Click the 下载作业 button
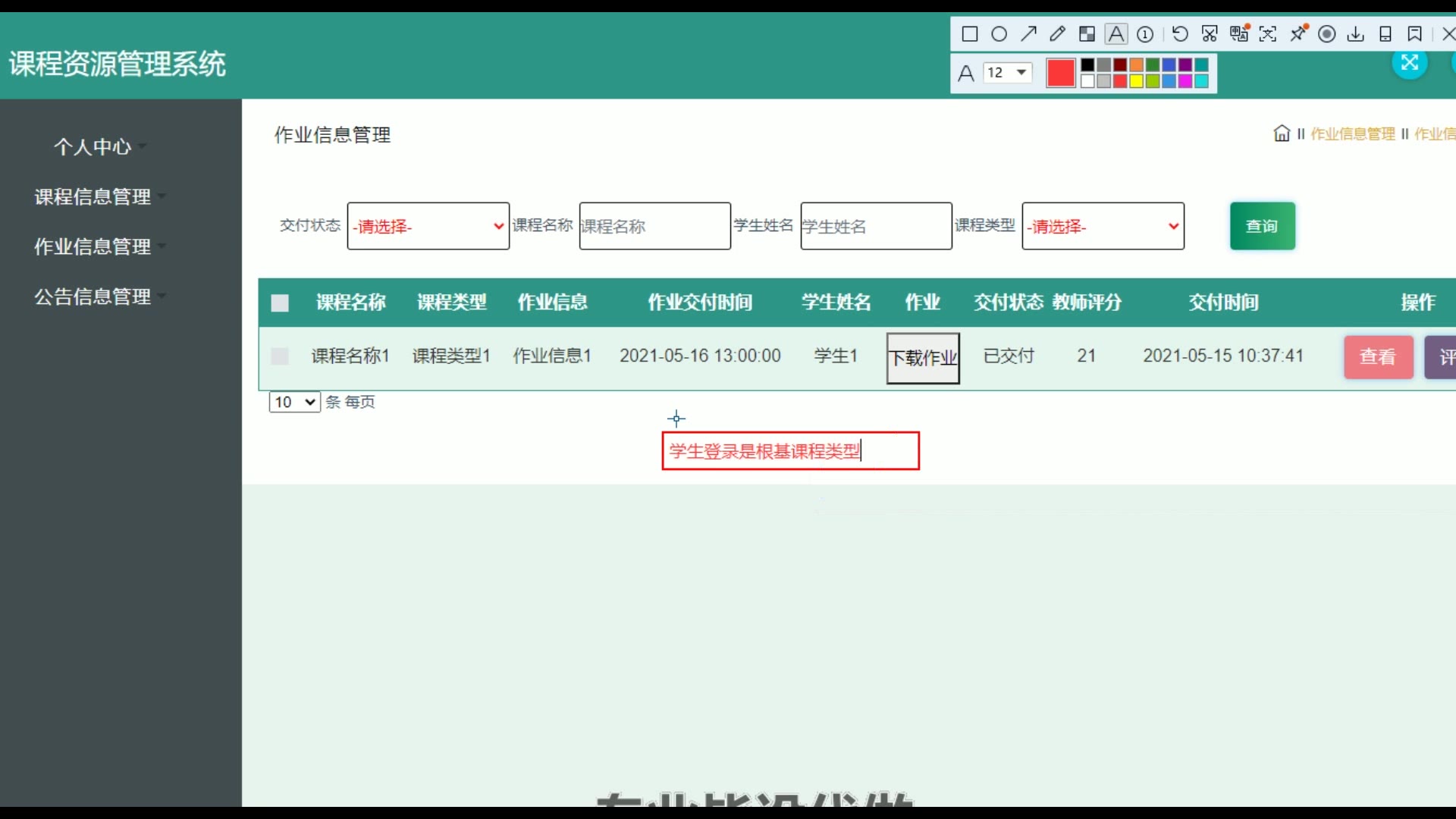 [923, 358]
